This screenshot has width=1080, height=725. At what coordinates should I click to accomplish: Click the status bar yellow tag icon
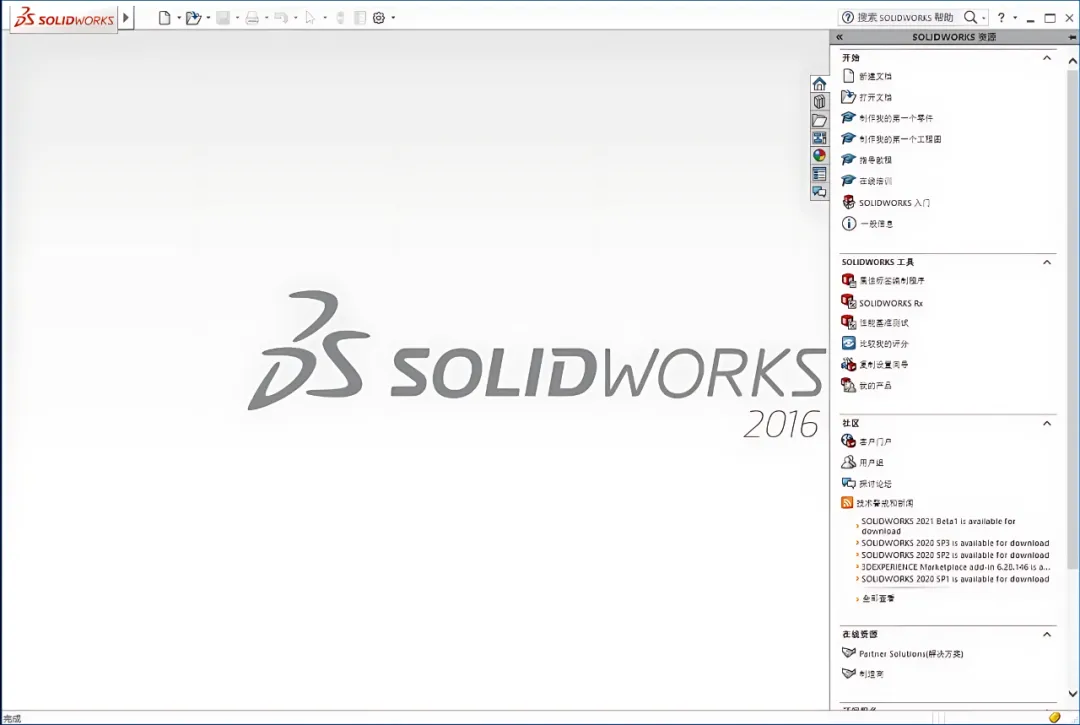click(1054, 717)
